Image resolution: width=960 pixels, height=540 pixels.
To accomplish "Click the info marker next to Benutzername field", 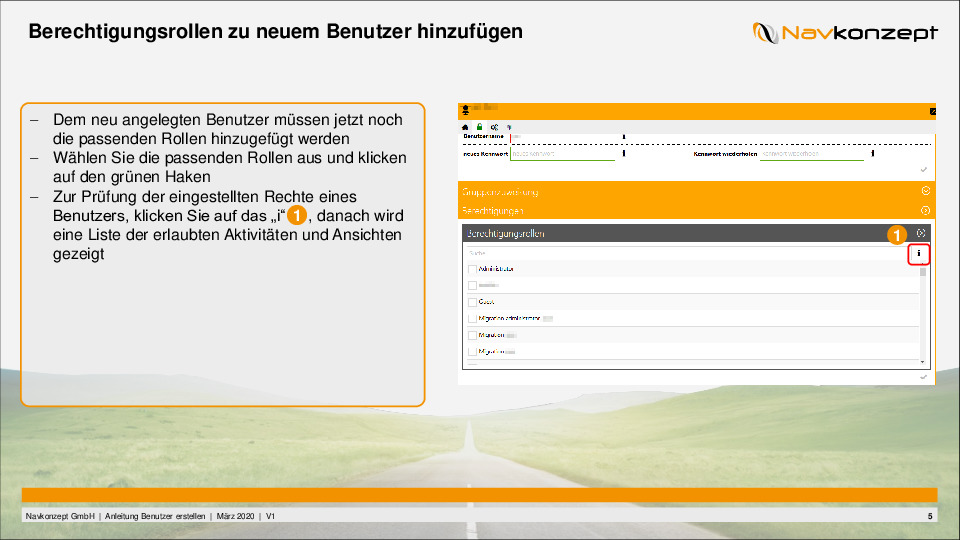I will [x=624, y=137].
